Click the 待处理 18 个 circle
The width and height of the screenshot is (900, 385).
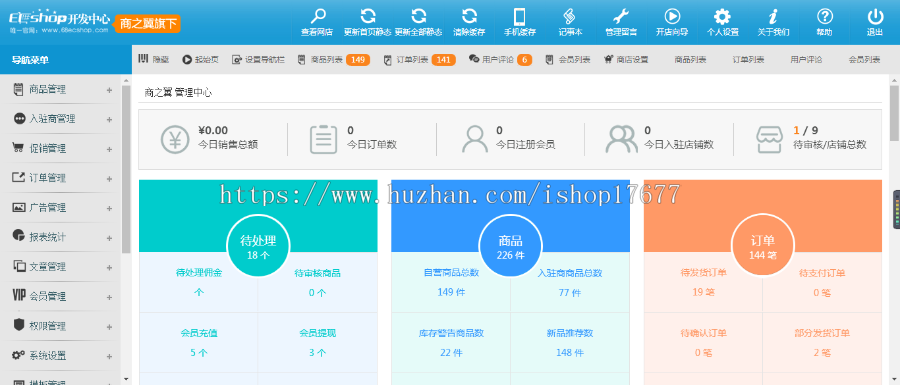tap(258, 246)
